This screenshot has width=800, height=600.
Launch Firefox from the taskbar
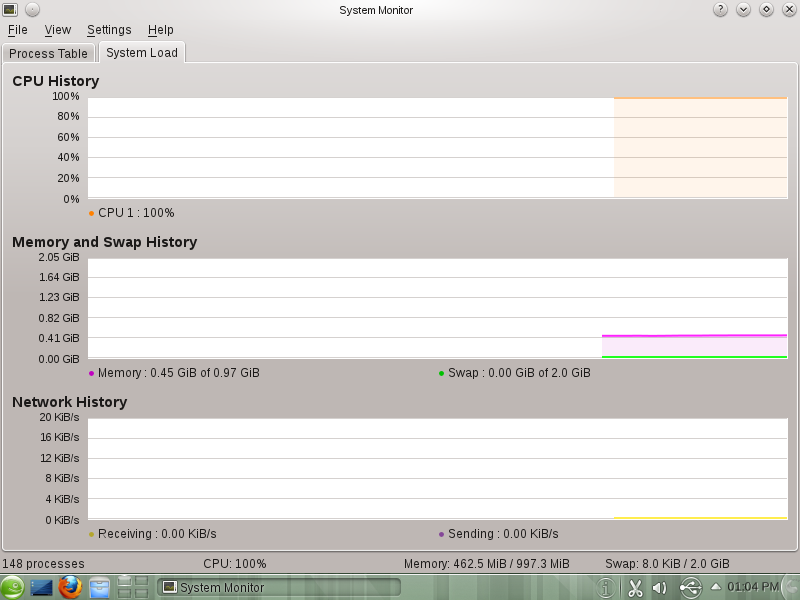click(70, 587)
